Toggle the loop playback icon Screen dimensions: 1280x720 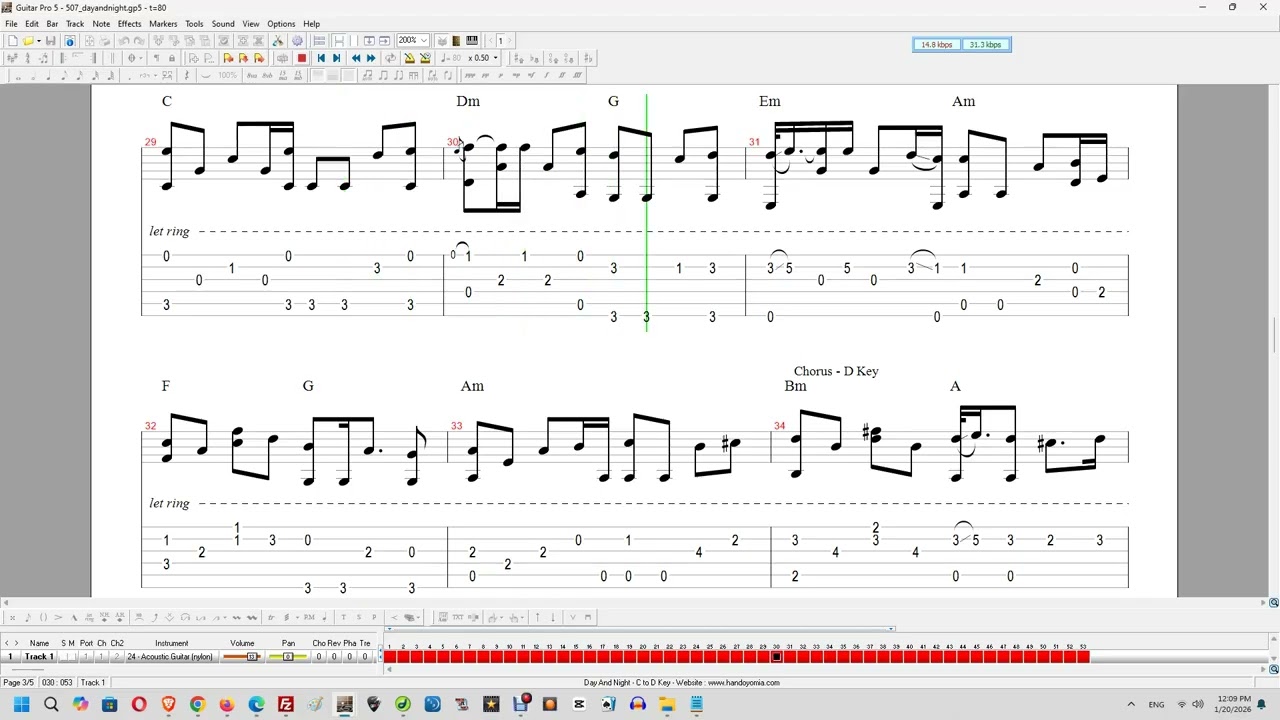[391, 58]
